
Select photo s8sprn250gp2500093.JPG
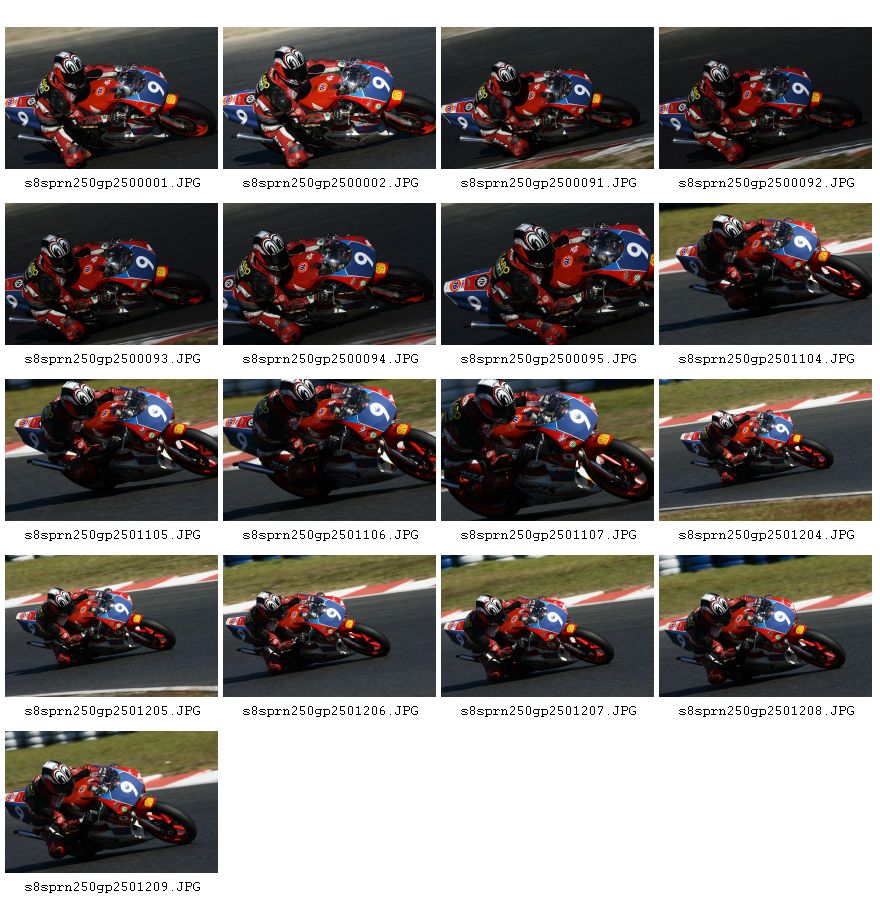111,274
